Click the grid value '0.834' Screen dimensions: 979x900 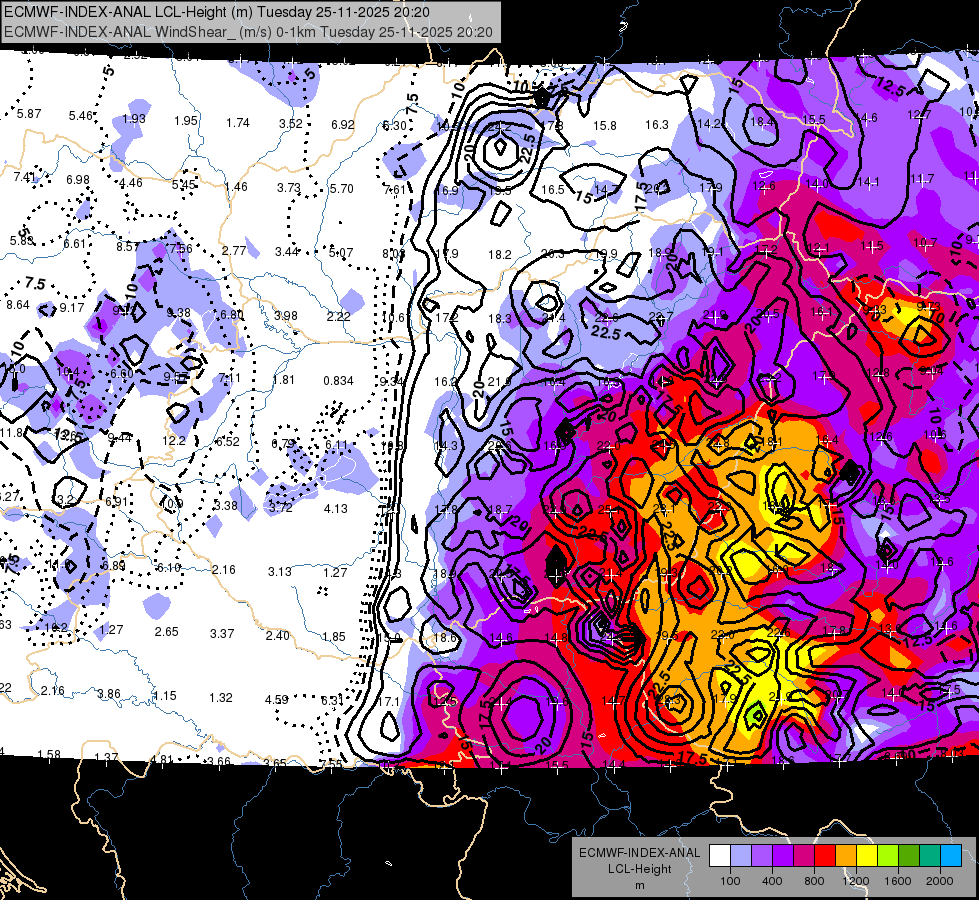pyautogui.click(x=338, y=381)
